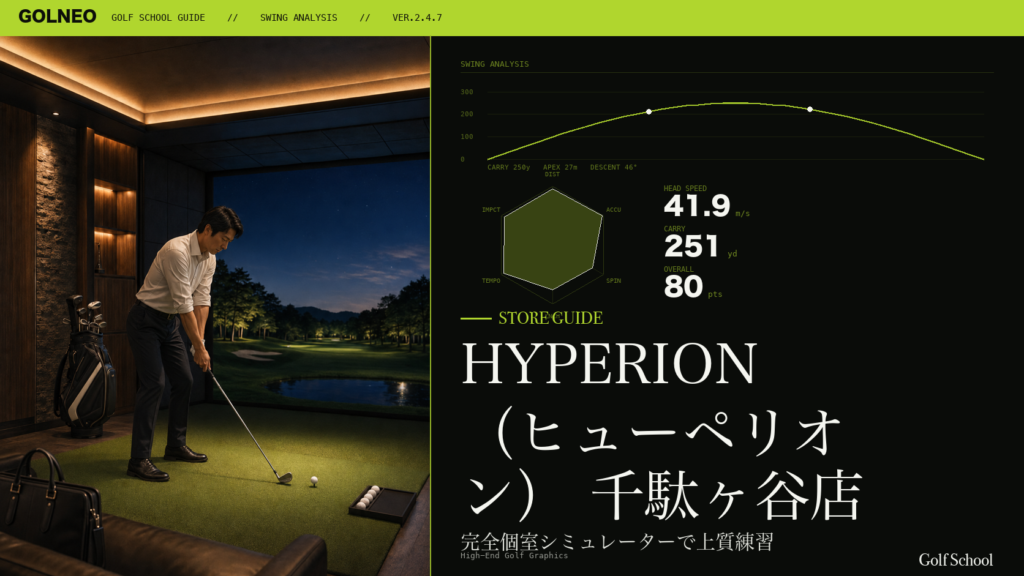Click the VER.2.4.7 version label
Screen dimensions: 1024x576
(417, 18)
